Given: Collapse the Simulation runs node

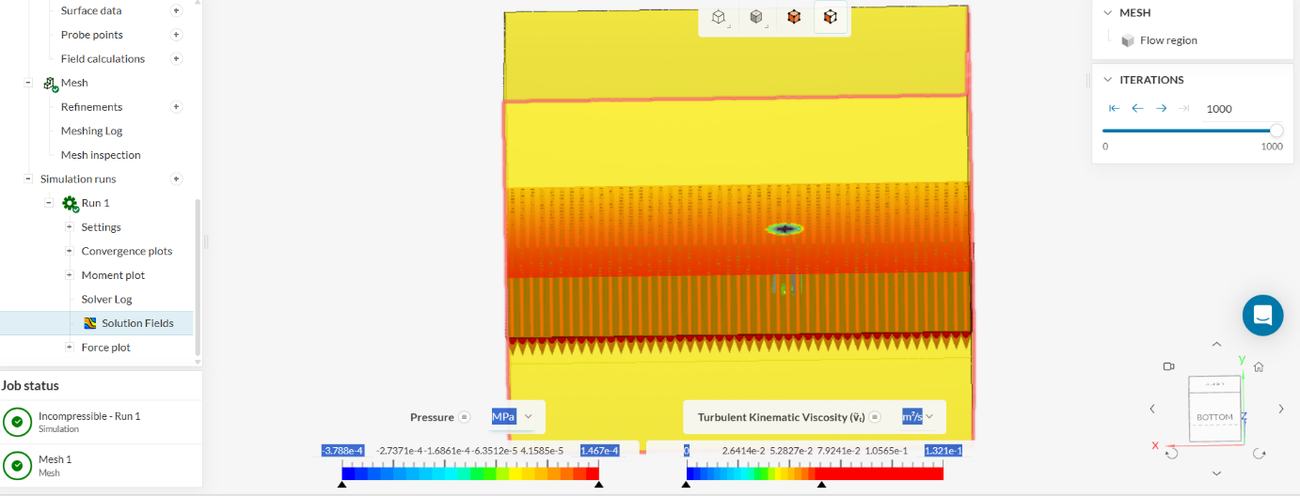Looking at the screenshot, I should point(29,179).
